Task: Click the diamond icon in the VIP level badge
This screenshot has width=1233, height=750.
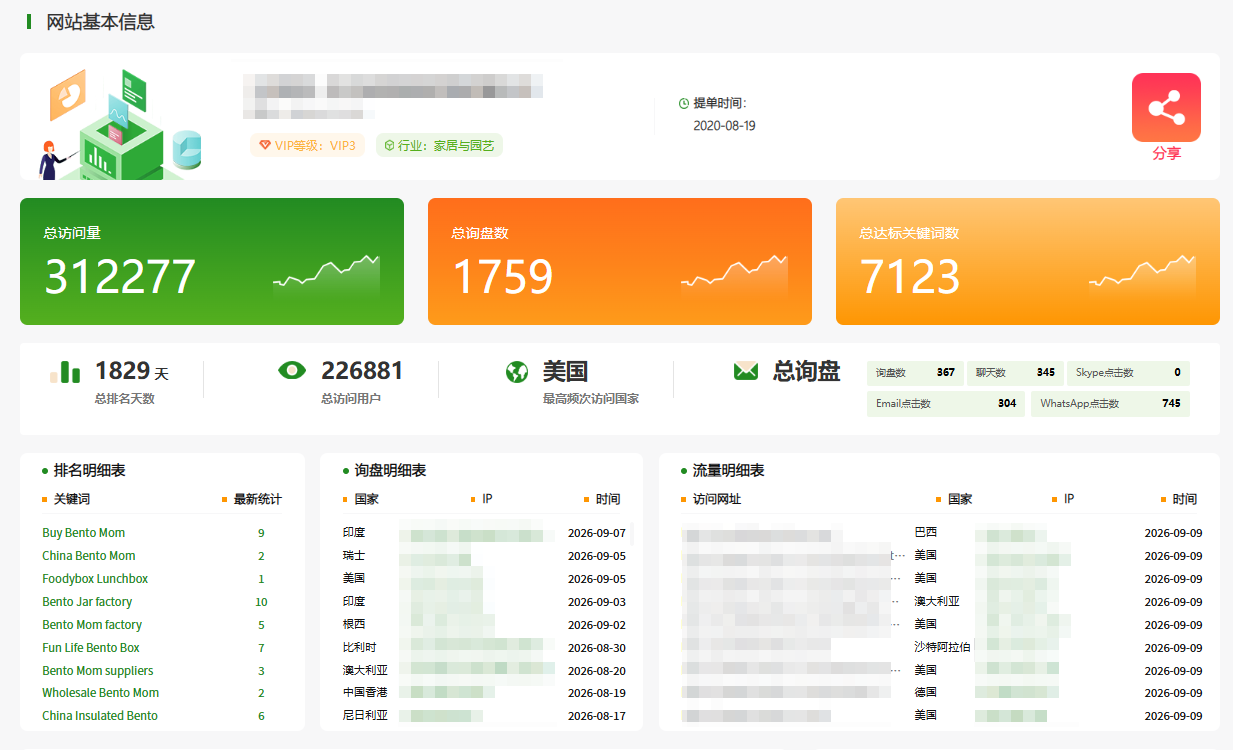Action: (264, 145)
